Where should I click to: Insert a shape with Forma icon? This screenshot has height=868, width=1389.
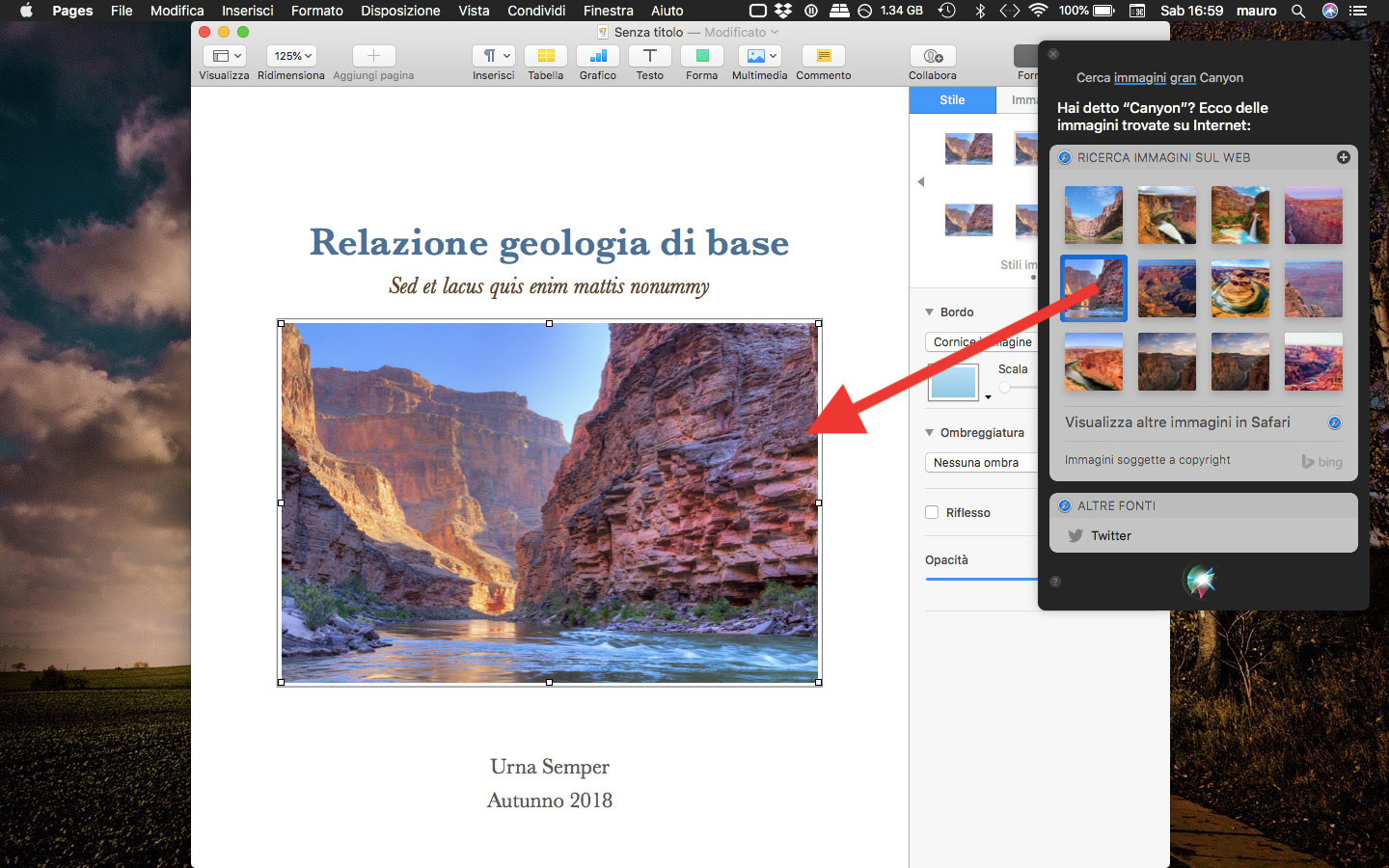coord(701,56)
